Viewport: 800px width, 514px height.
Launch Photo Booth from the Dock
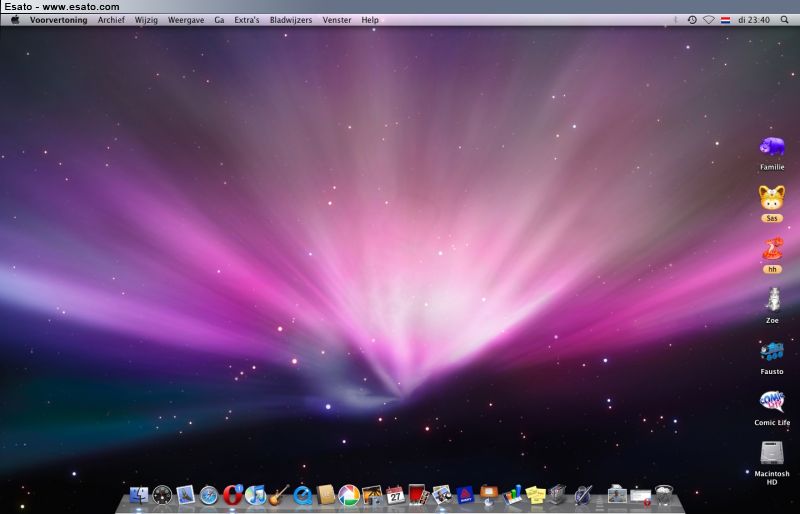coord(418,495)
